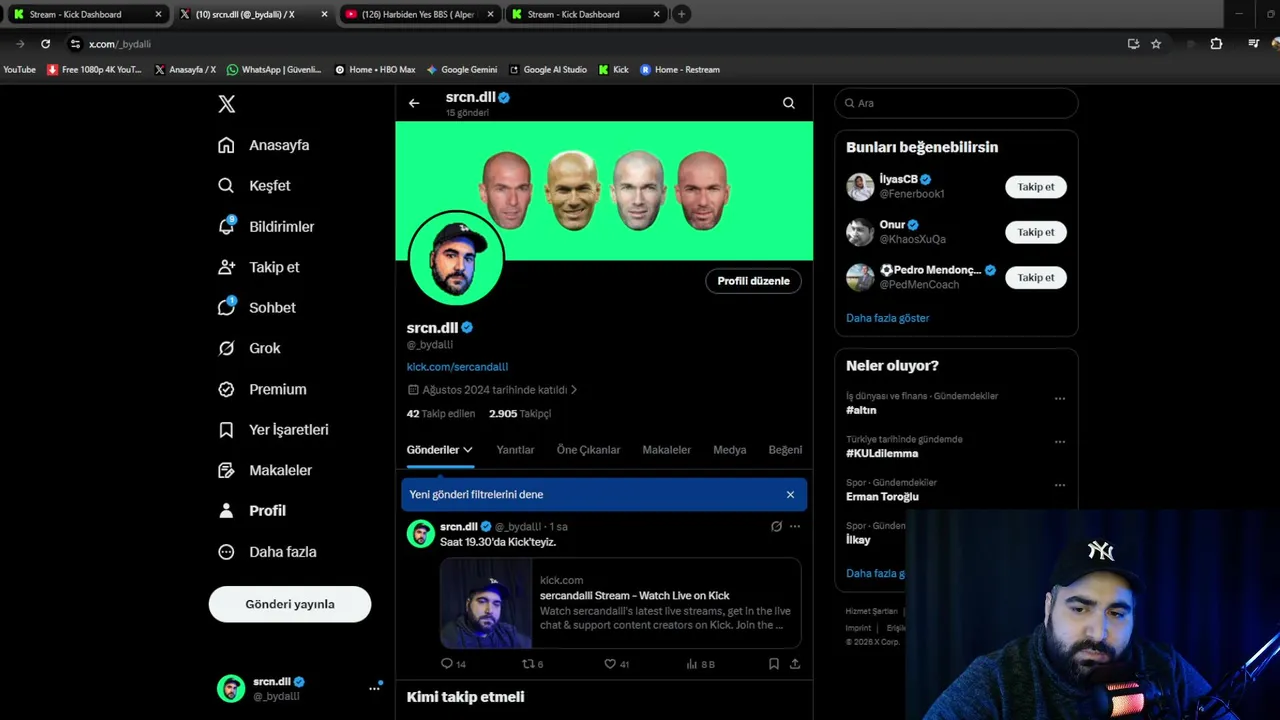The height and width of the screenshot is (720, 1280).
Task: Open browser extensions puzzle icon
Action: coord(1216,44)
